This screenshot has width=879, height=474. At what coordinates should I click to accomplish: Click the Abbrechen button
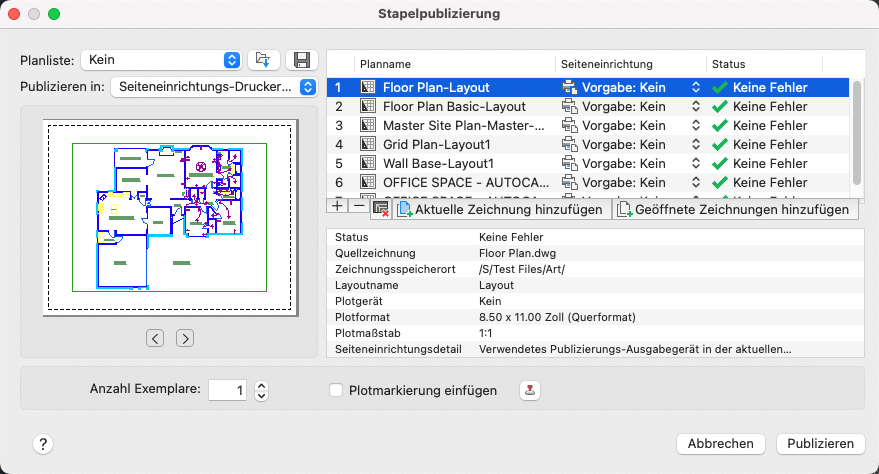(x=720, y=444)
